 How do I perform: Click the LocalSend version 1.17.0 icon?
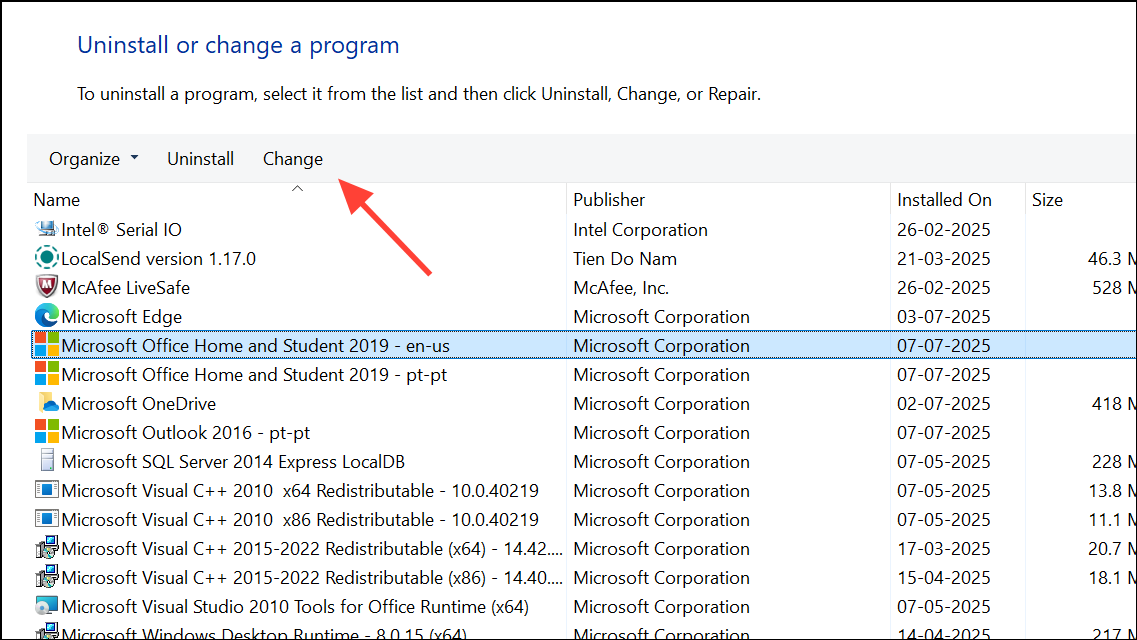pos(46,258)
